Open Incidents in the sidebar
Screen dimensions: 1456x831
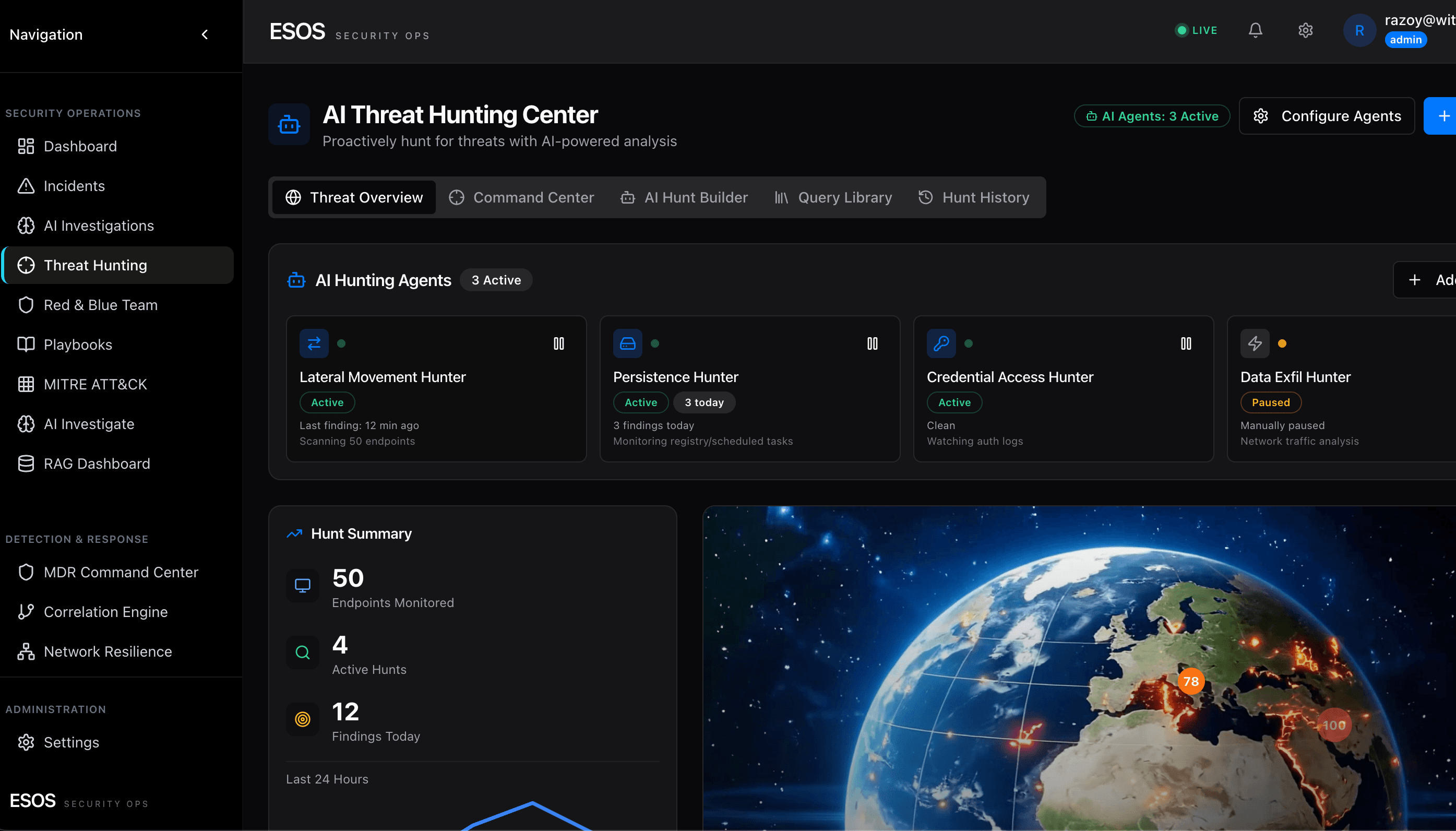pos(118,186)
